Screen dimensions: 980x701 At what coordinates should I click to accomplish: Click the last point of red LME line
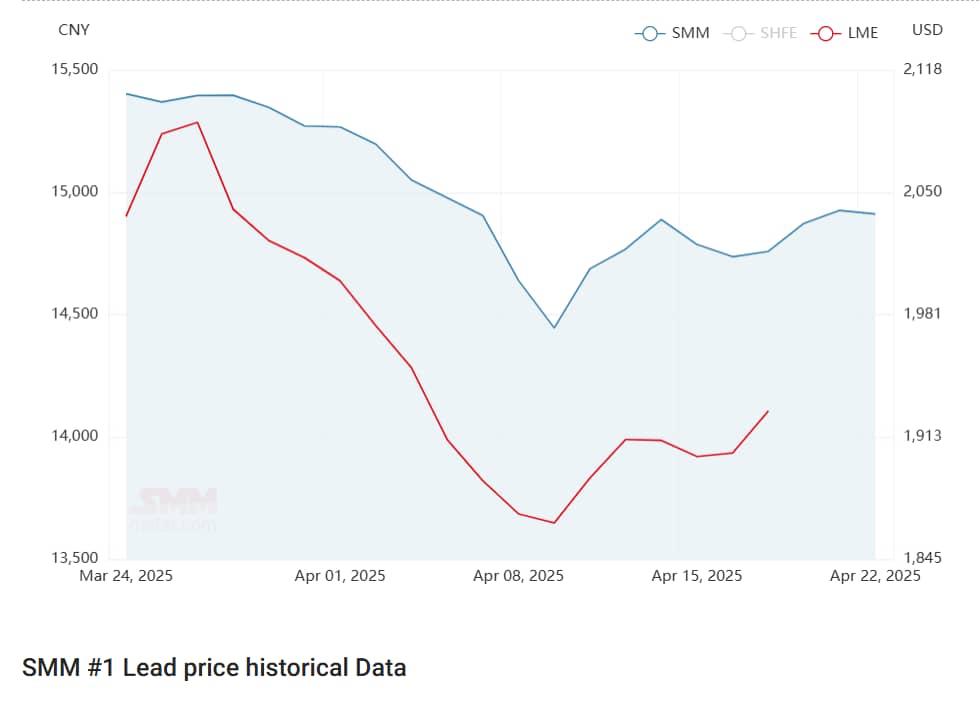pos(768,411)
